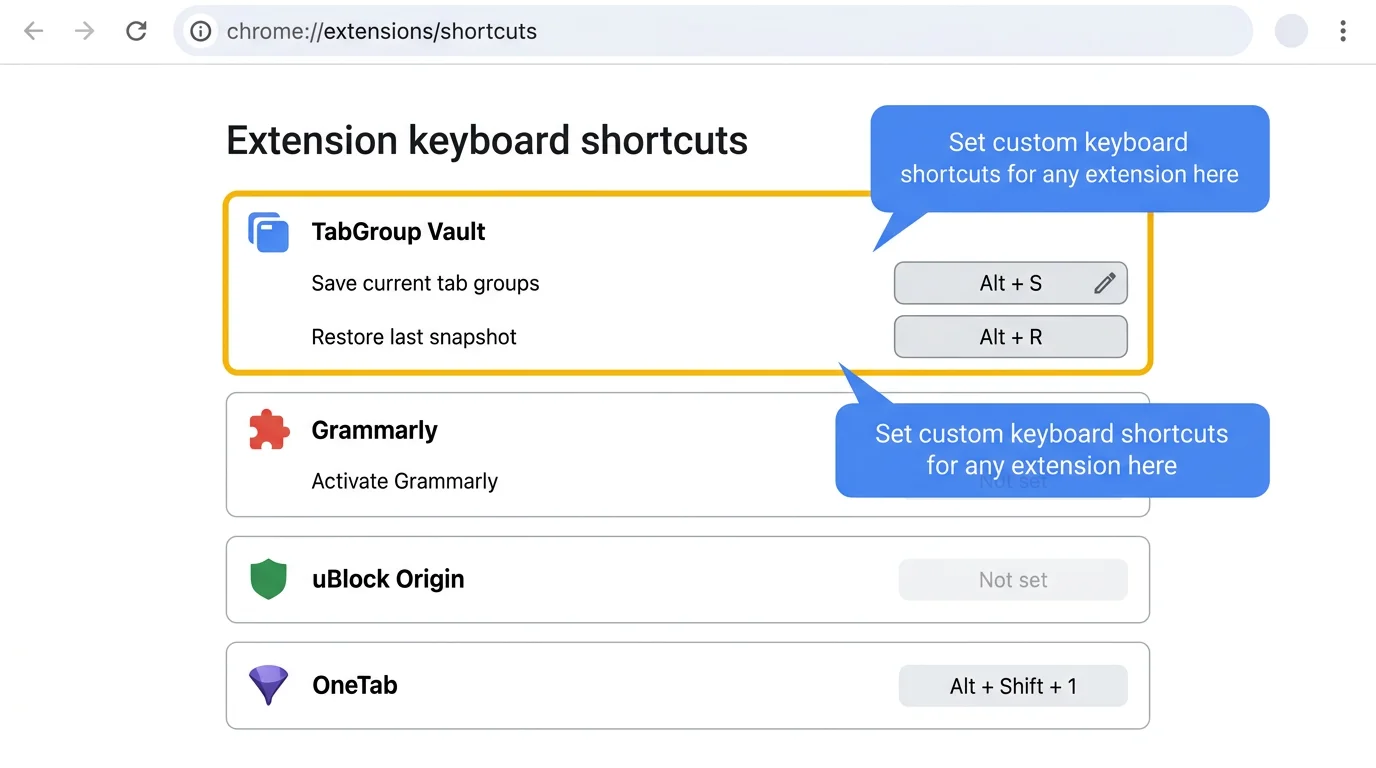Click the Extension keyboard shortcuts heading
Screen dimensions: 1376x768
487,140
